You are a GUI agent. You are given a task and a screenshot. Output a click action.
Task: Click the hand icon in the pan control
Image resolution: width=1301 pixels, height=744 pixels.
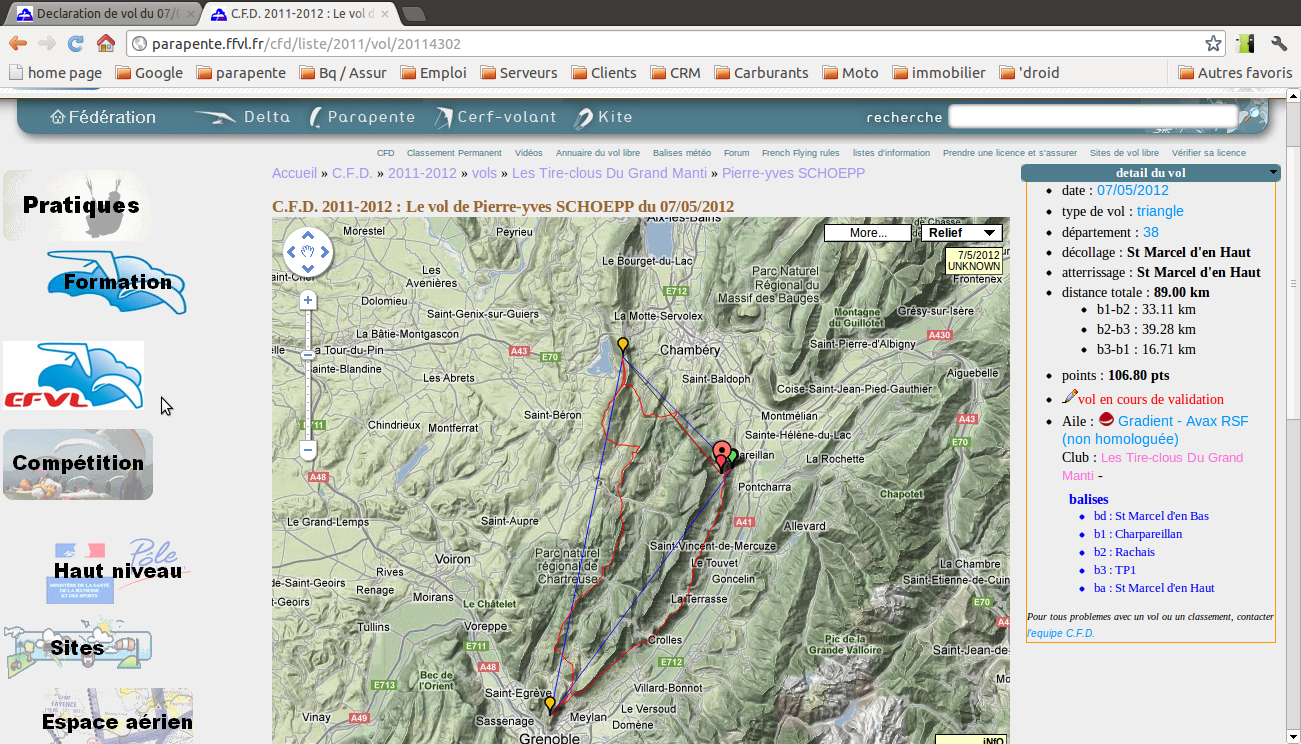(x=308, y=251)
